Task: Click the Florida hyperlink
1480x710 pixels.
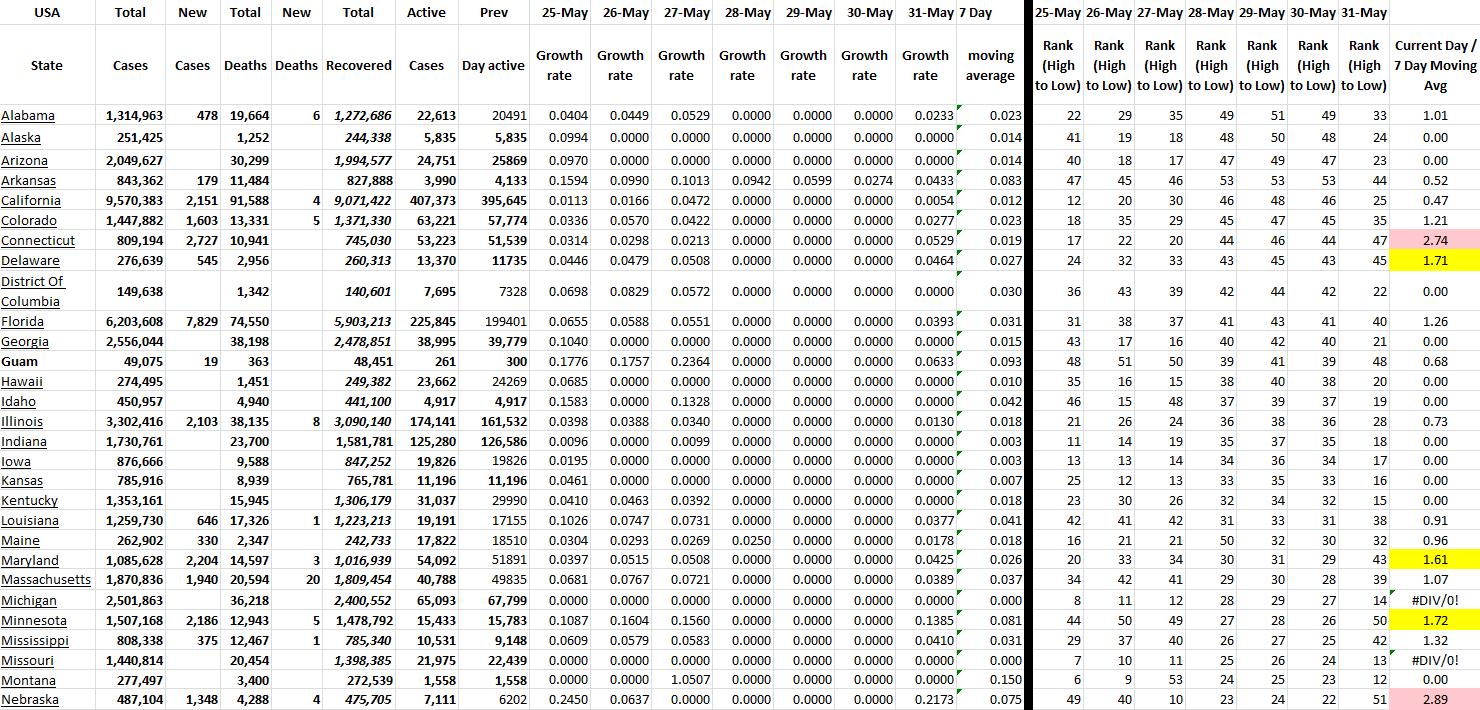Action: 22,322
